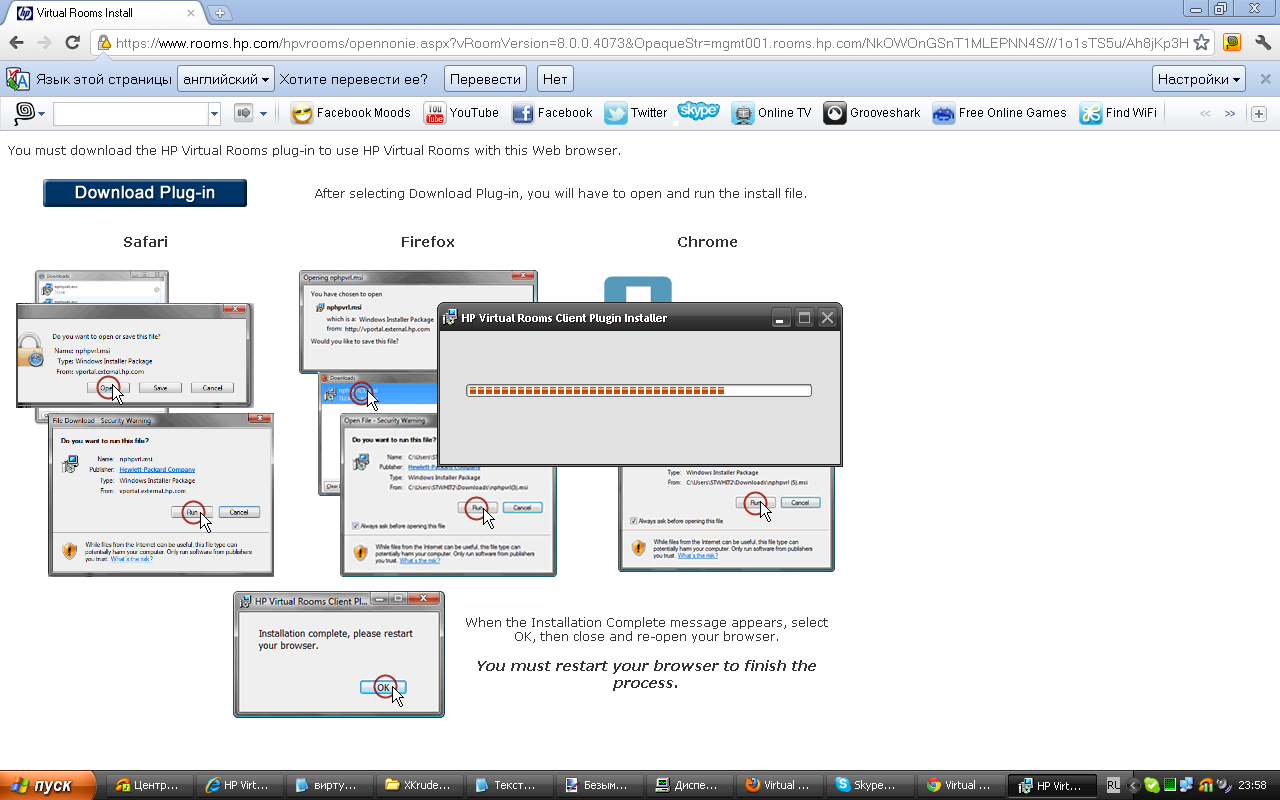Click the spiral toolbar logo icon
This screenshot has height=800, width=1280.
tap(25, 113)
